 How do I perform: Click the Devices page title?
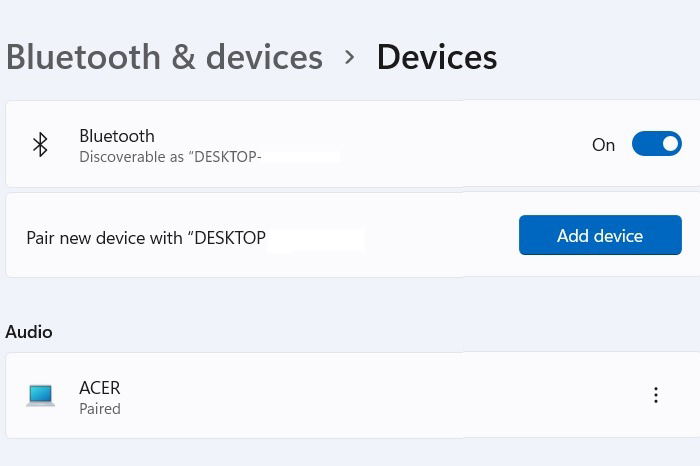click(x=436, y=57)
